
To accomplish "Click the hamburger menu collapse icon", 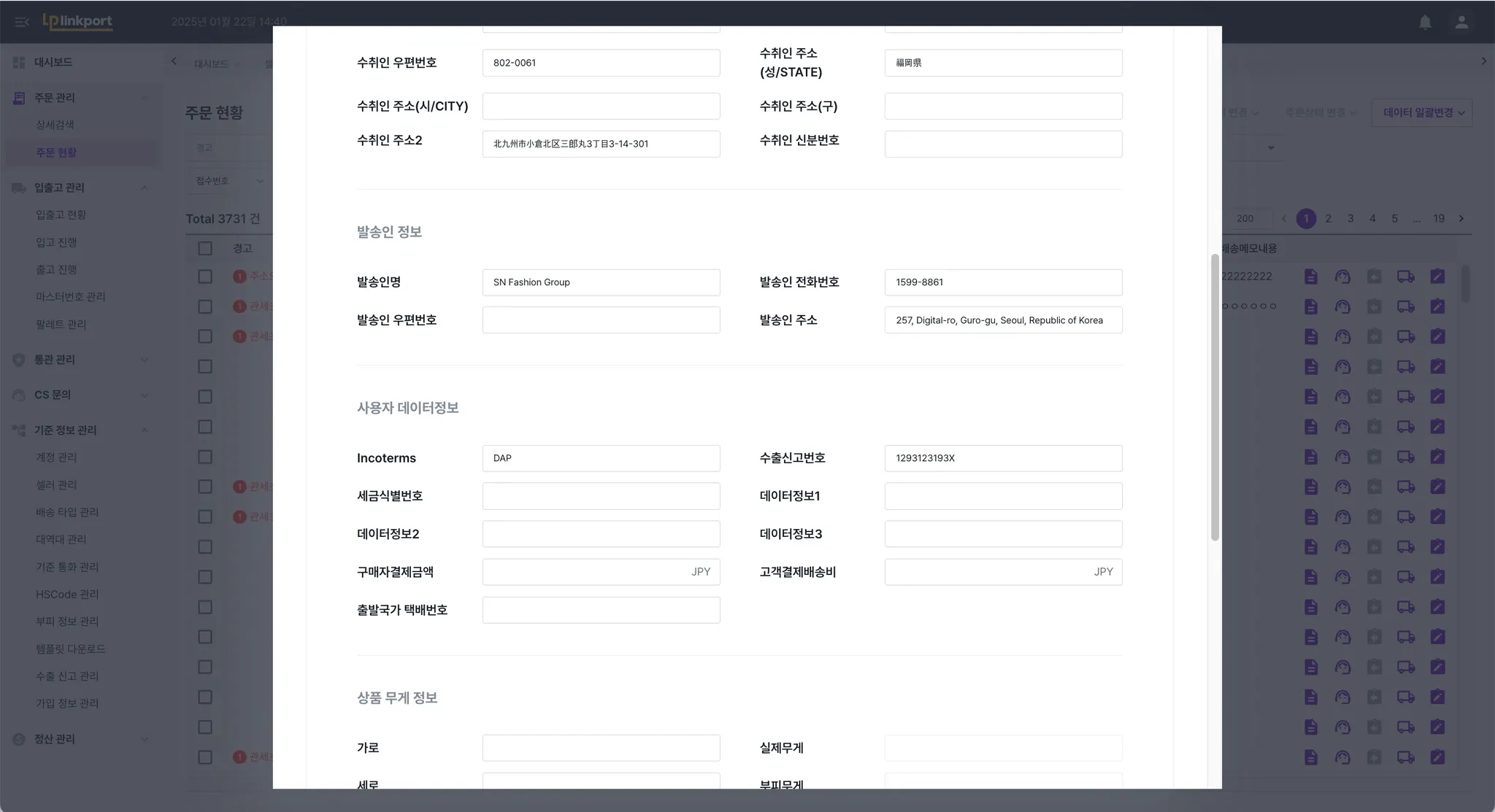I will (x=21, y=22).
